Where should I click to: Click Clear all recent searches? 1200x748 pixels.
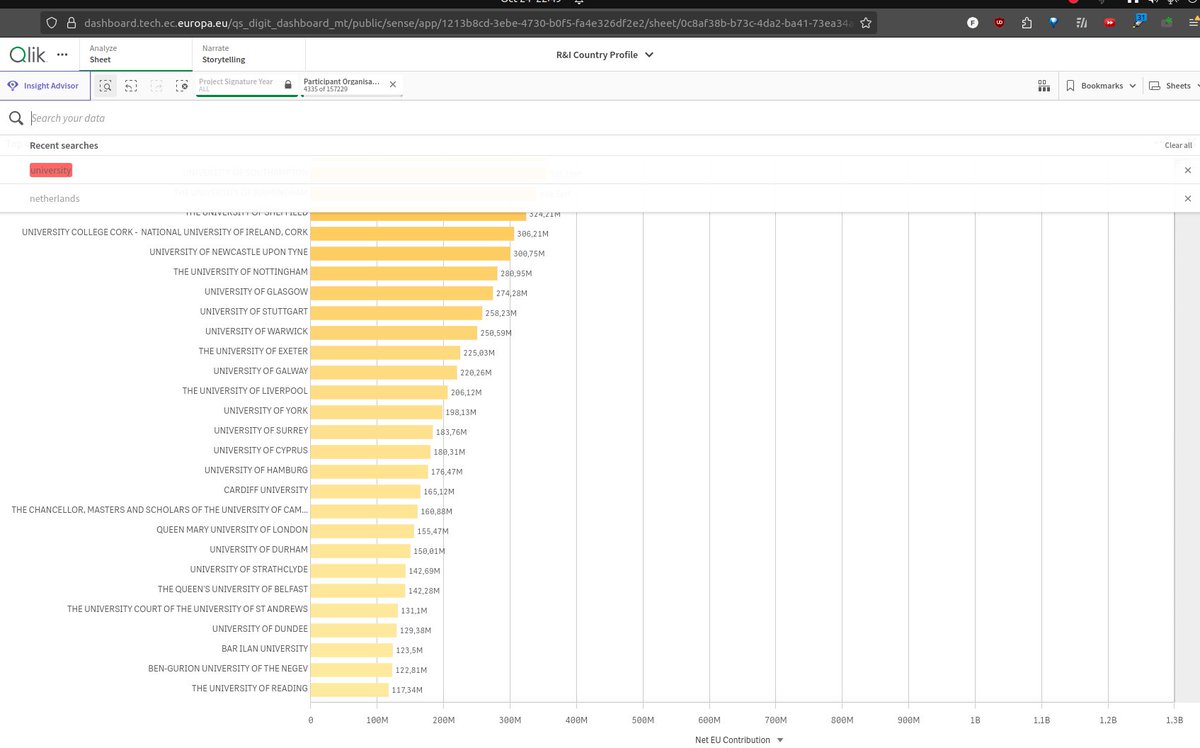1178,146
